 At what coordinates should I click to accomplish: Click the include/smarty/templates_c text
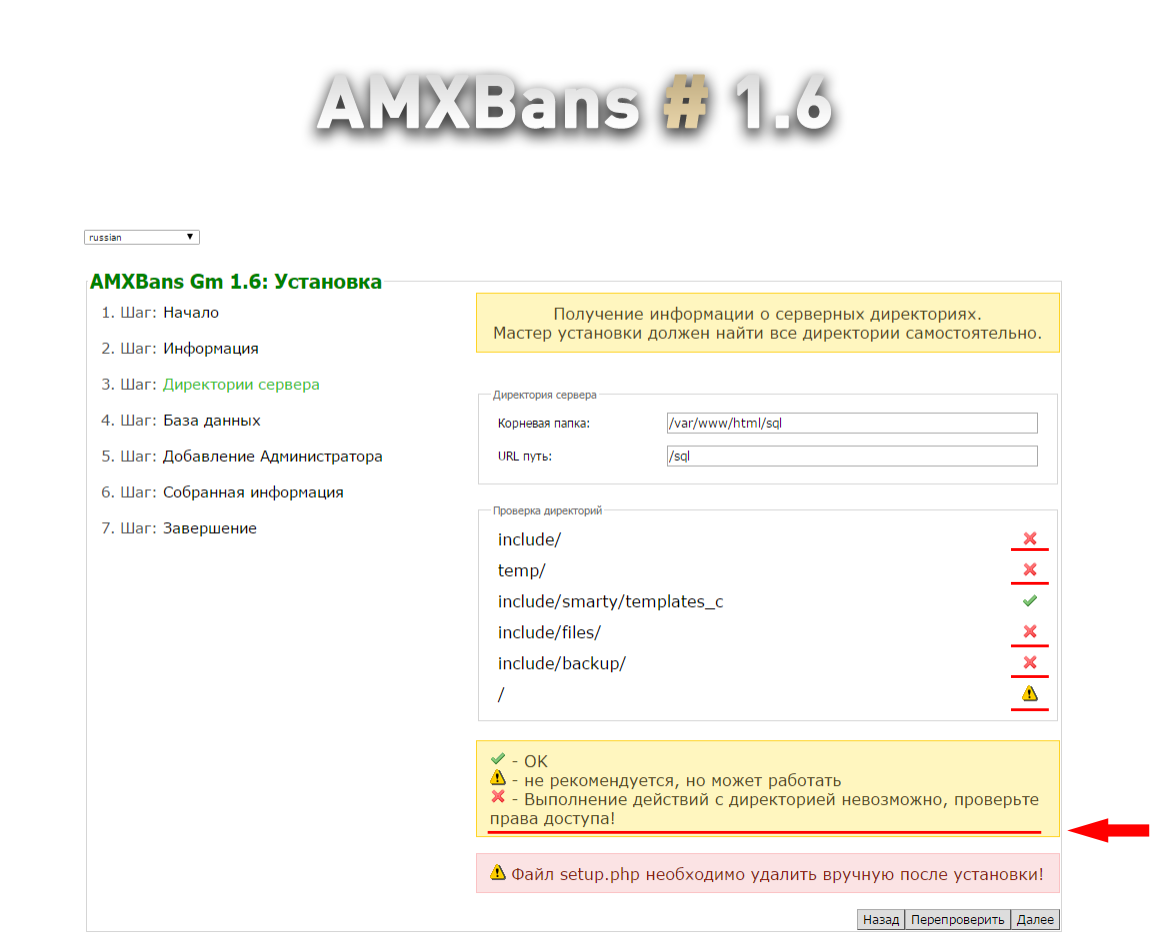coord(610,601)
